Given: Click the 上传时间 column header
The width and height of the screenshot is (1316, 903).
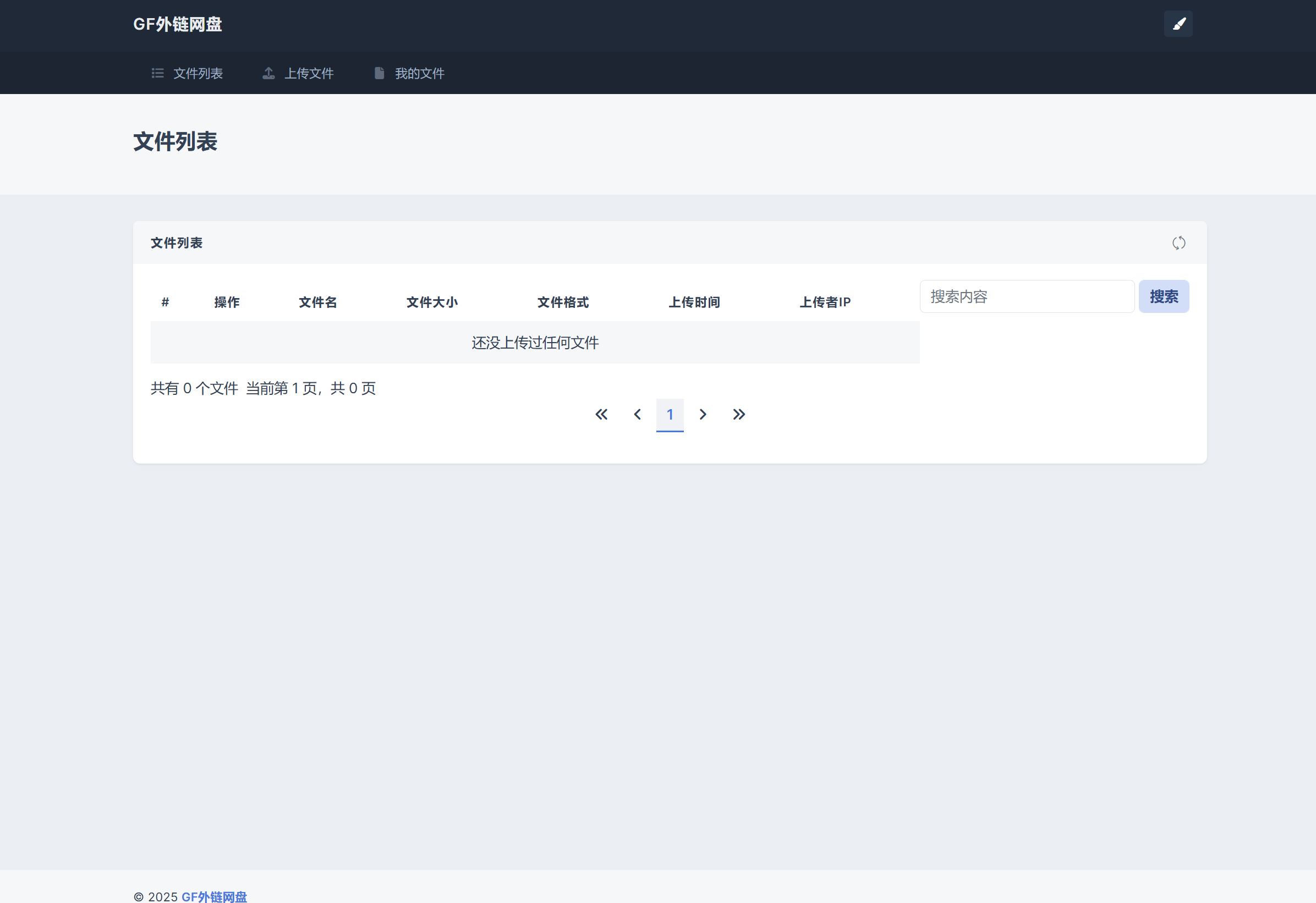Looking at the screenshot, I should pos(695,302).
